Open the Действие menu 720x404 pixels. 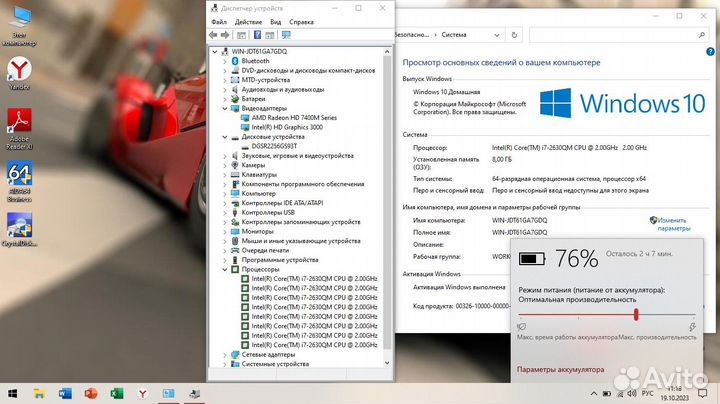pyautogui.click(x=248, y=22)
